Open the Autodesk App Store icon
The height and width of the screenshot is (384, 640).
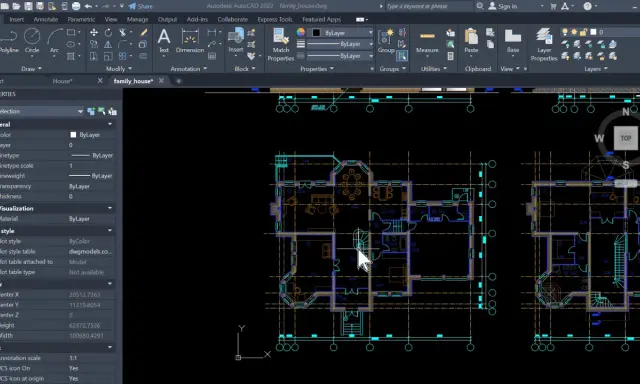point(553,6)
